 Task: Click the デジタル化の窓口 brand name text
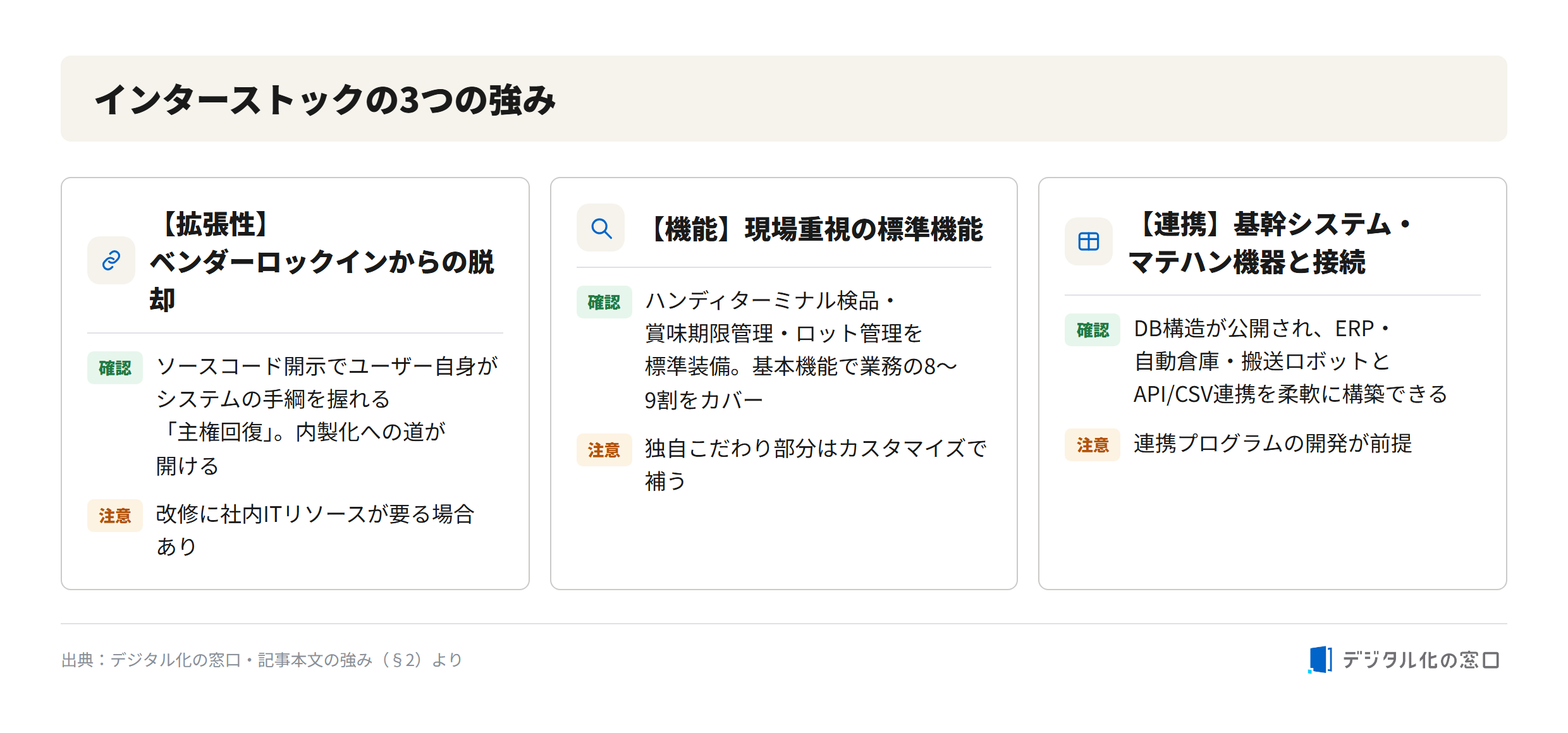coord(1421,660)
